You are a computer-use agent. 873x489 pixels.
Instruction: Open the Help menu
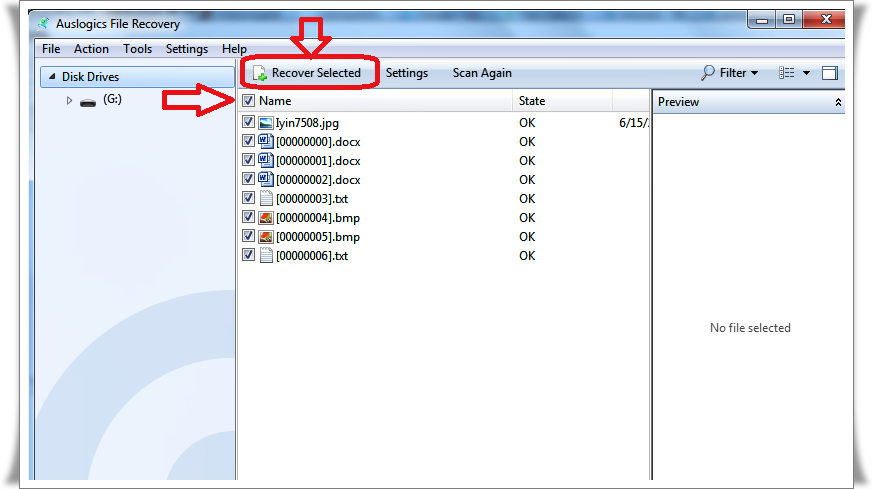234,49
